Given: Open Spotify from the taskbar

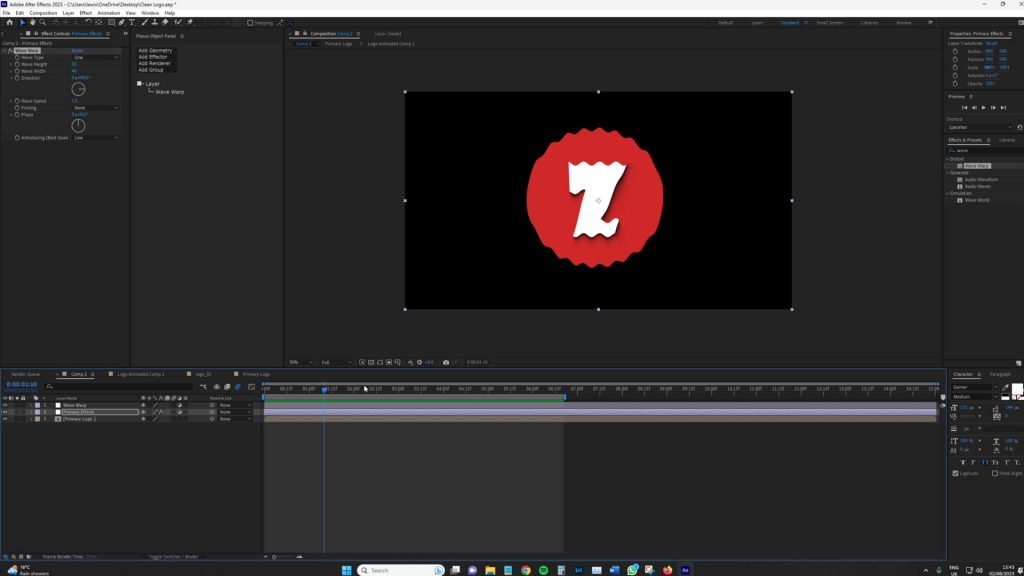Looking at the screenshot, I should [x=543, y=570].
